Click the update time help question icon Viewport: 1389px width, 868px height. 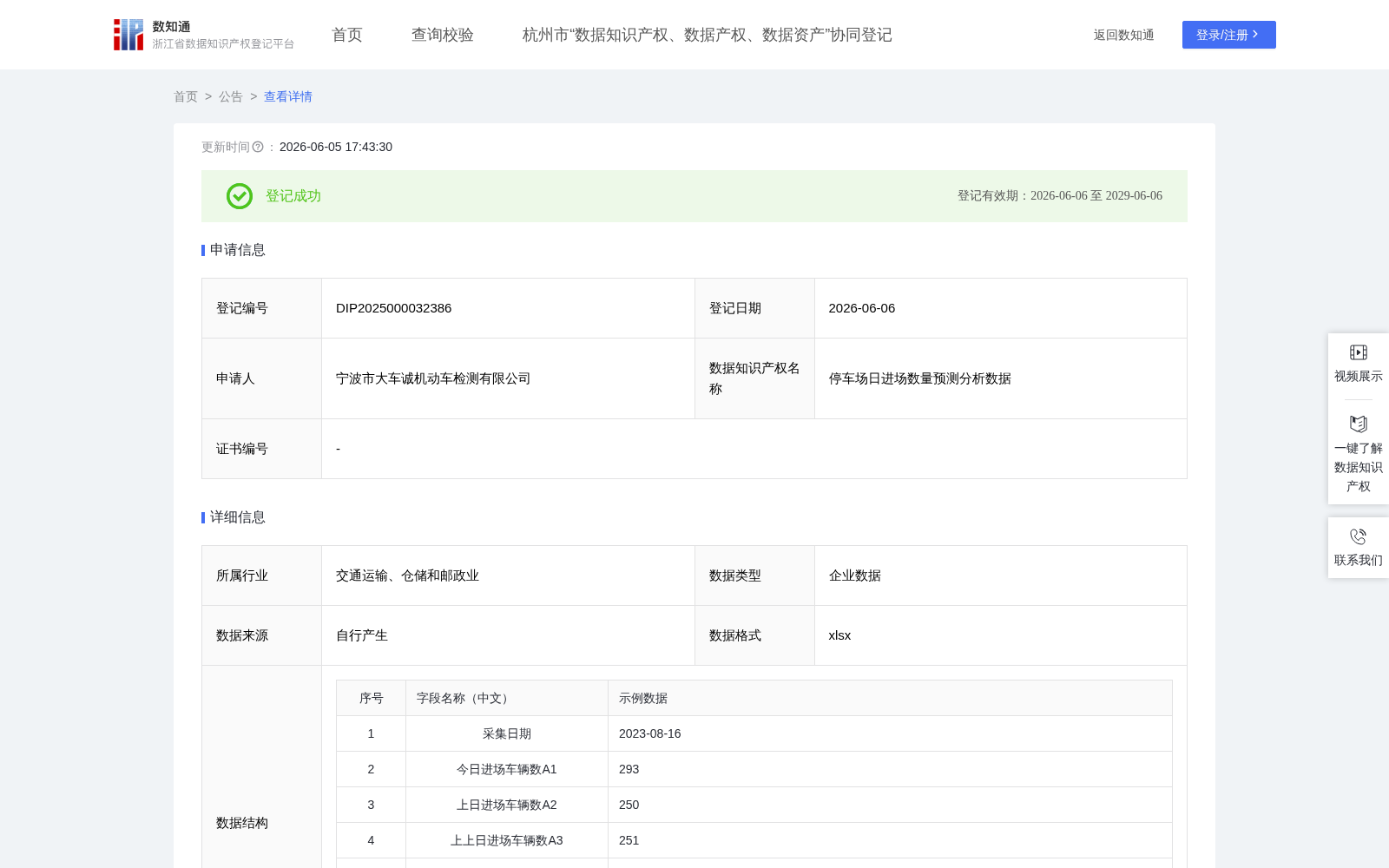258,147
